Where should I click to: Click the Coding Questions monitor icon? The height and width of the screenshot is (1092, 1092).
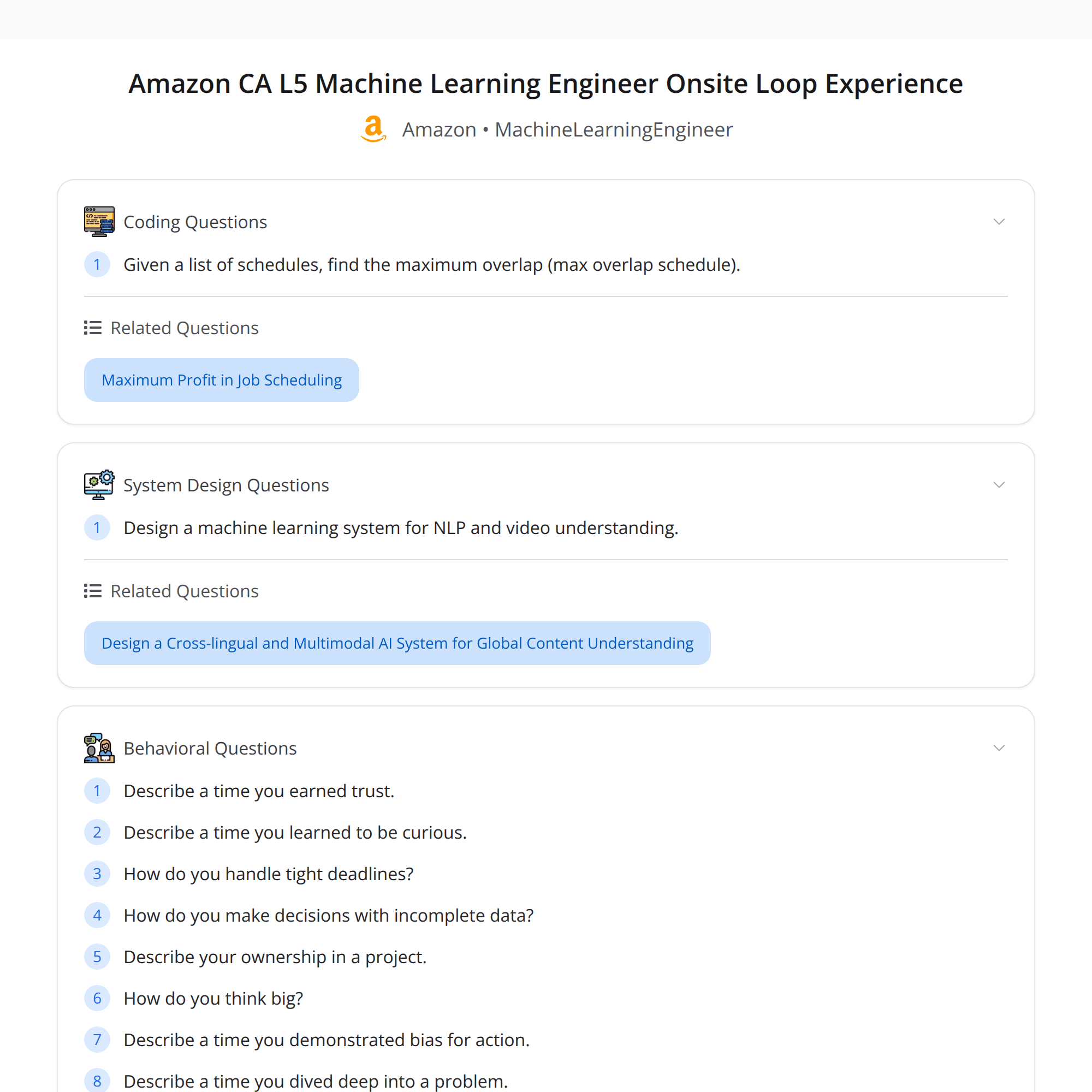coord(99,221)
